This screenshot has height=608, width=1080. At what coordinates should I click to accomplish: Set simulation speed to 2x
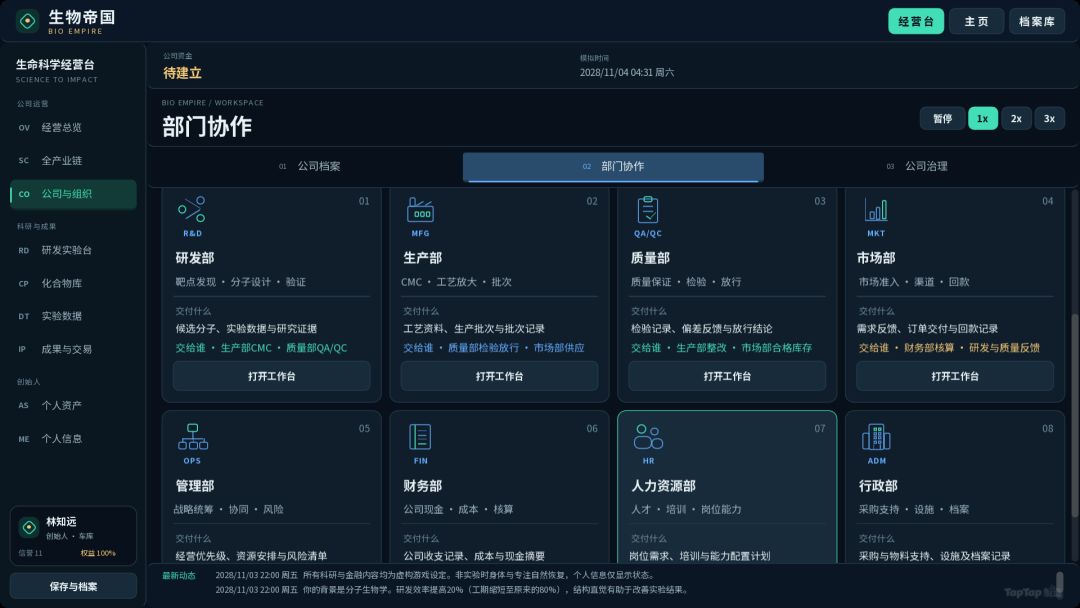coord(1016,118)
